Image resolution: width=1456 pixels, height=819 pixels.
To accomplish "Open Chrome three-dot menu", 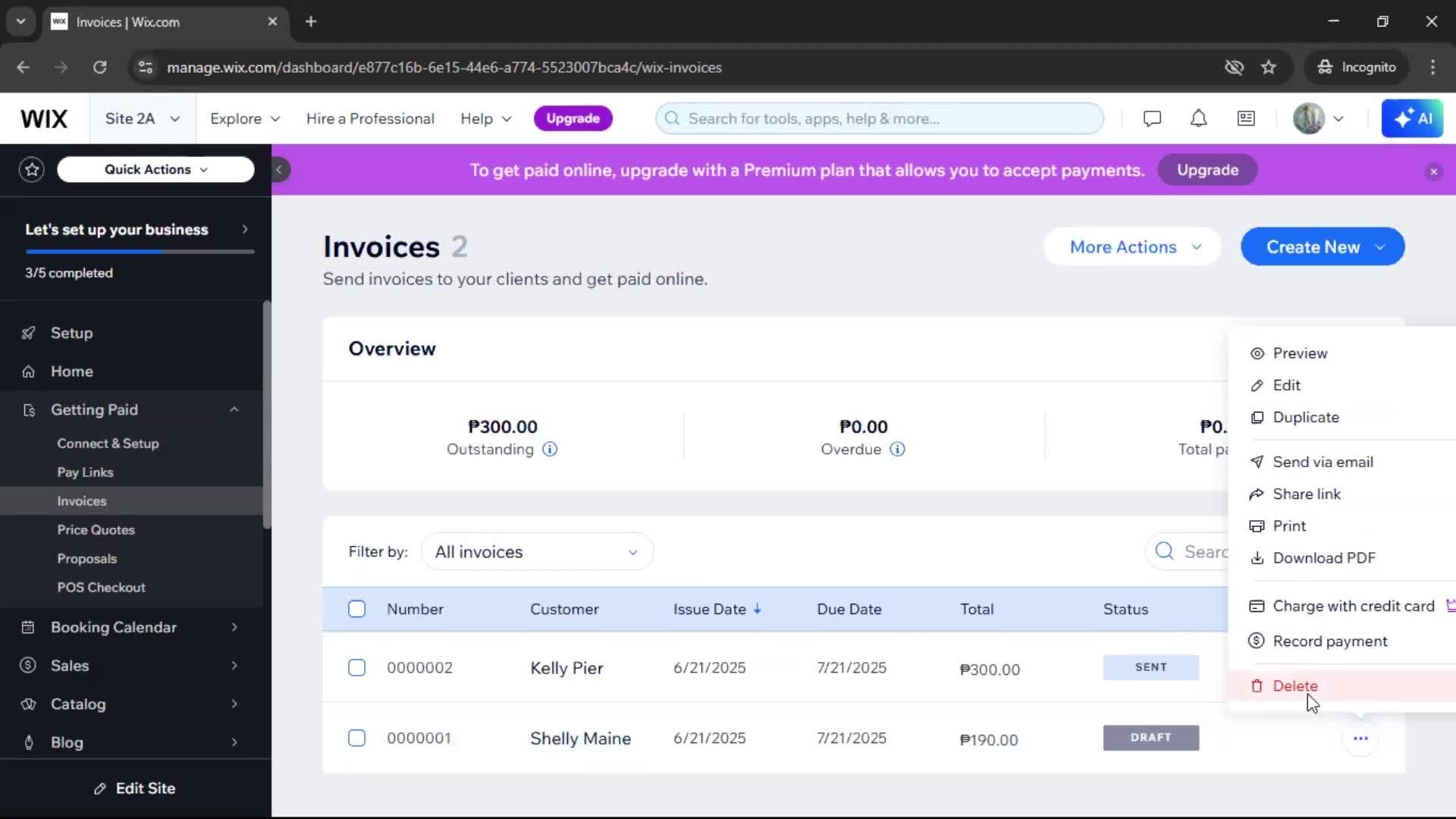I will (x=1432, y=67).
